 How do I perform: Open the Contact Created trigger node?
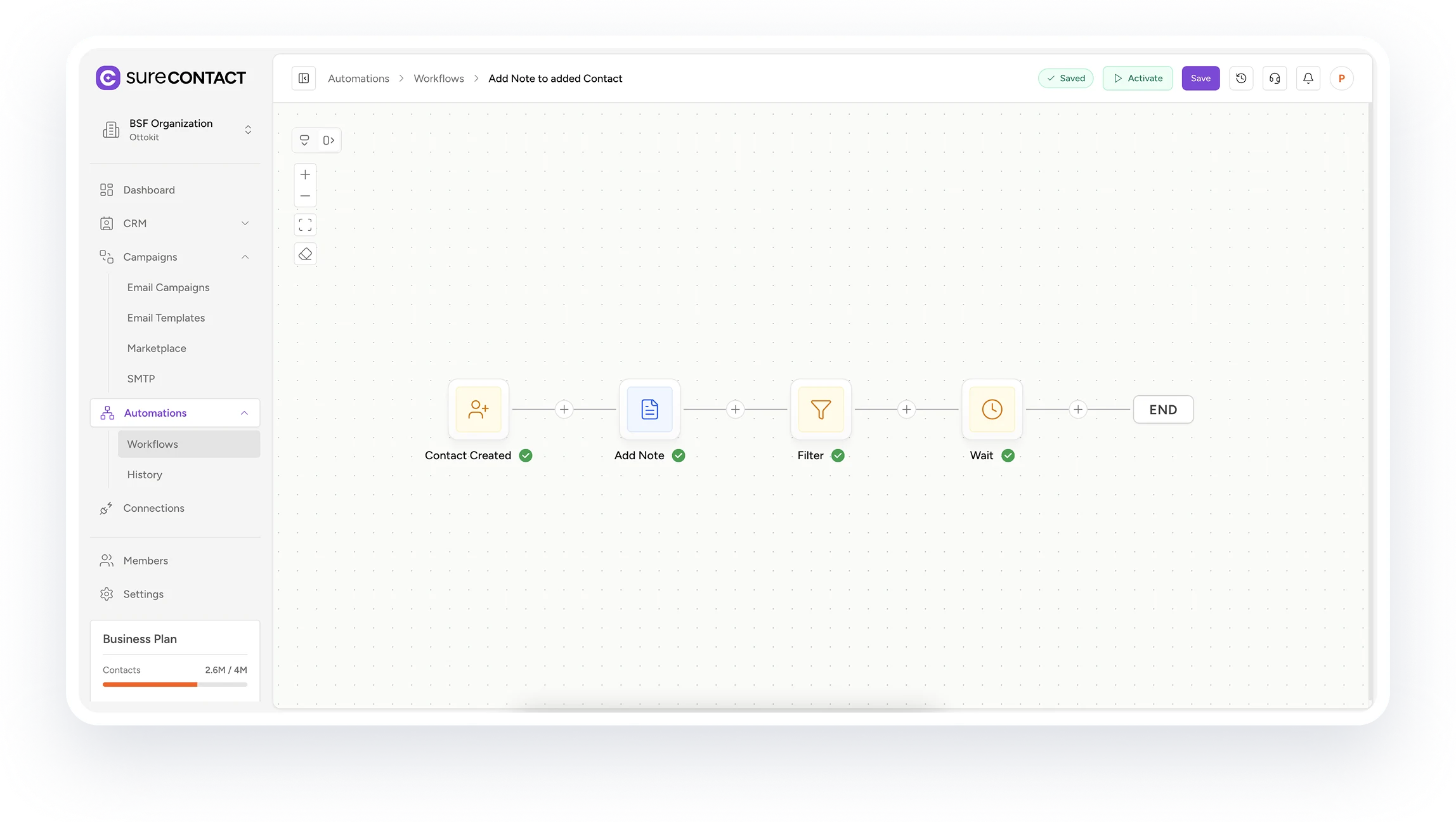(478, 409)
